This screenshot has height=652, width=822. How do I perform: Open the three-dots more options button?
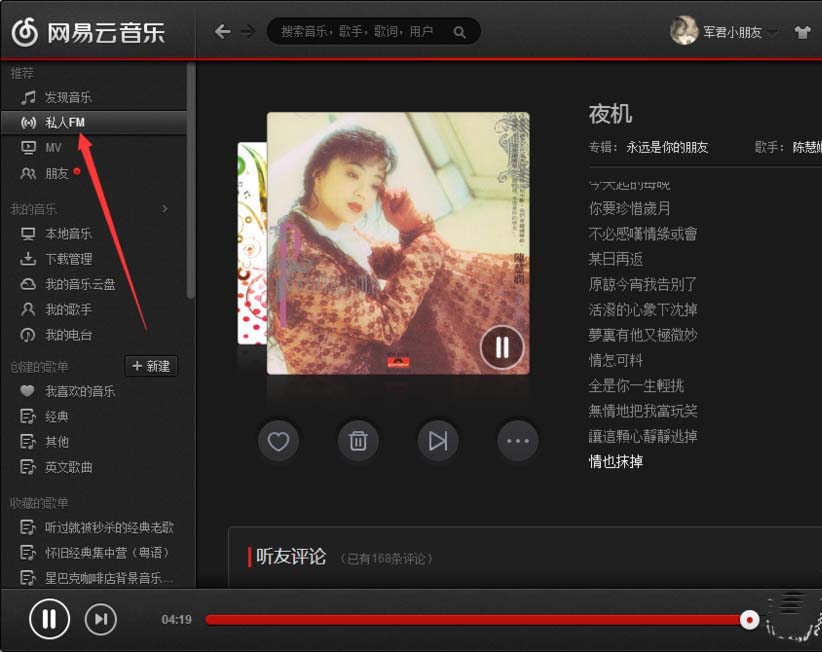pyautogui.click(x=517, y=441)
